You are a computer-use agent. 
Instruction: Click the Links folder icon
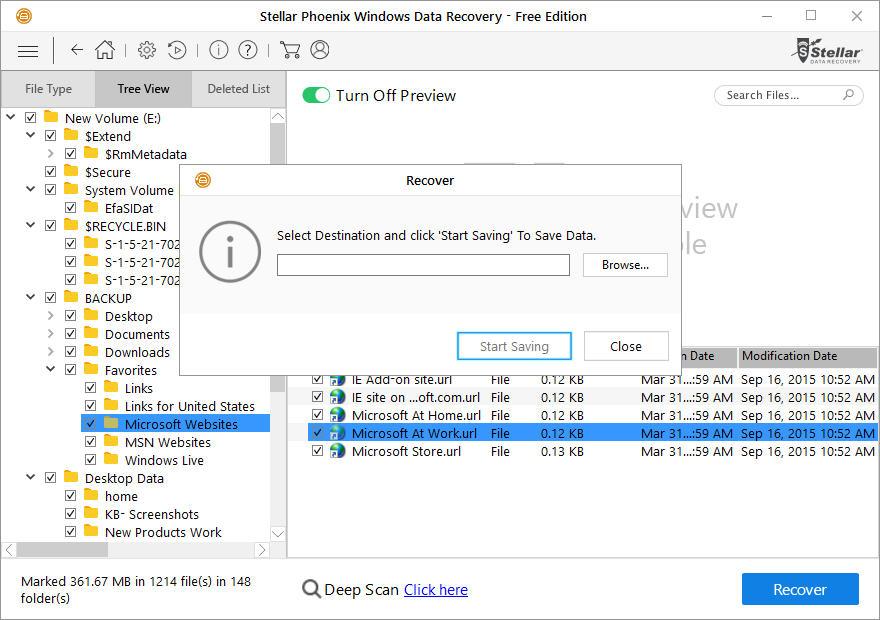pos(111,387)
